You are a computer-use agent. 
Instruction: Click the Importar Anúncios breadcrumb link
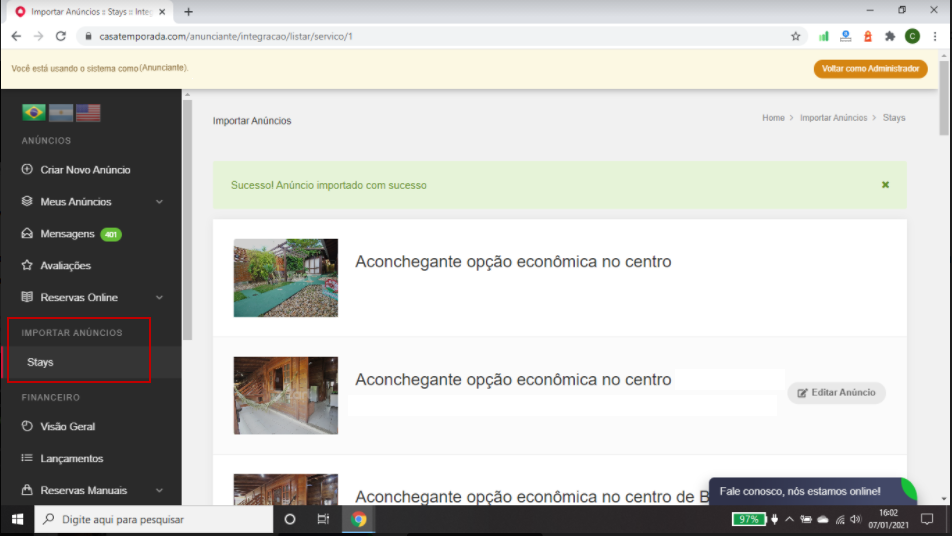[833, 118]
